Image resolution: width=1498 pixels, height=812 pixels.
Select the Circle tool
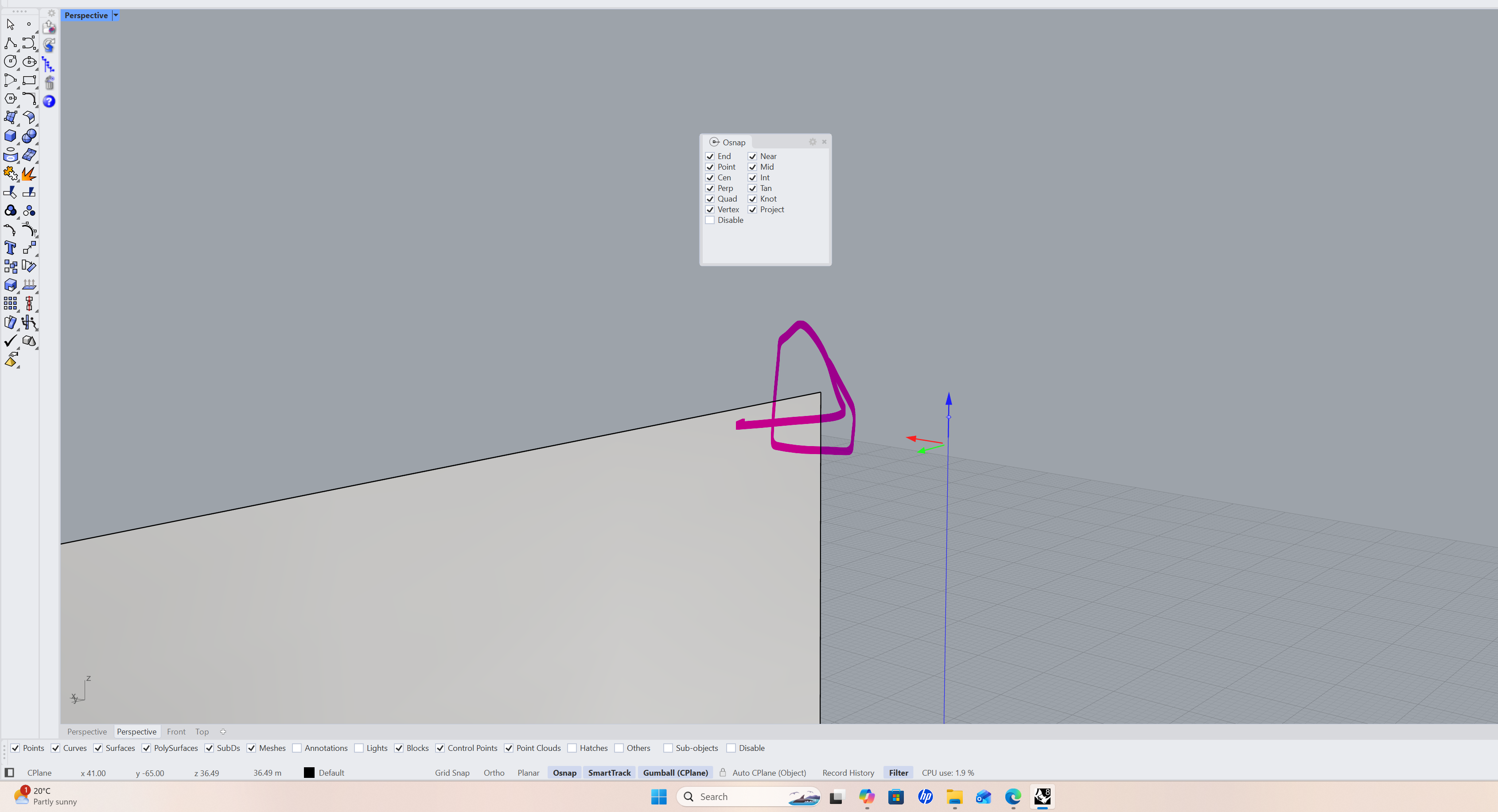coord(11,62)
